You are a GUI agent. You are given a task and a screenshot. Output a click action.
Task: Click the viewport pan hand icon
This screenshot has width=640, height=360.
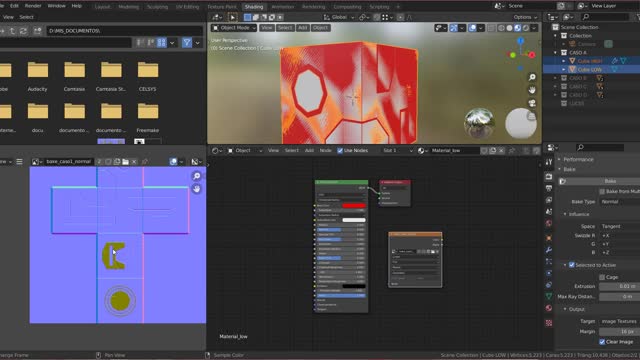(532, 90)
